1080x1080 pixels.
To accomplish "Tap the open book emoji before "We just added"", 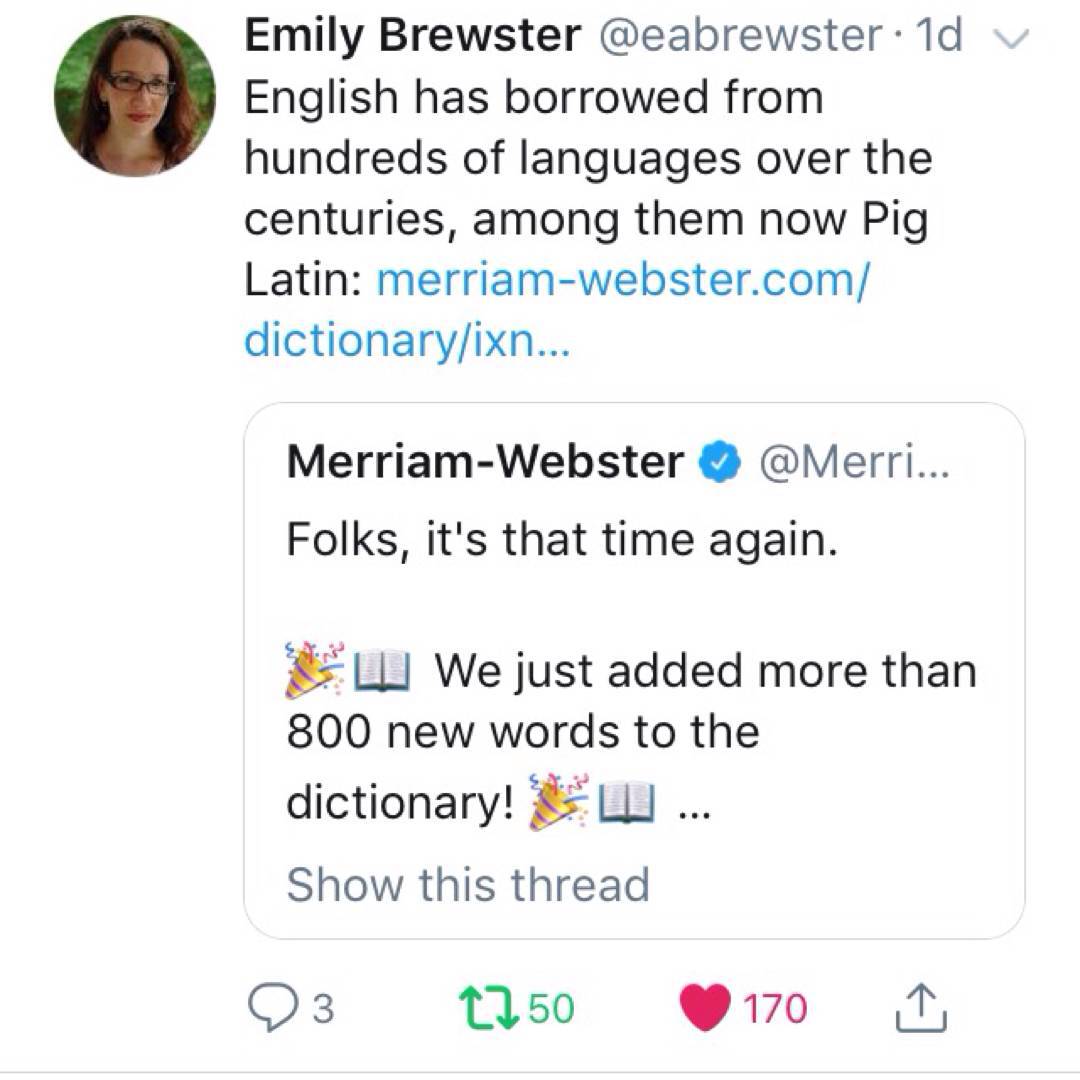I will coord(383,671).
